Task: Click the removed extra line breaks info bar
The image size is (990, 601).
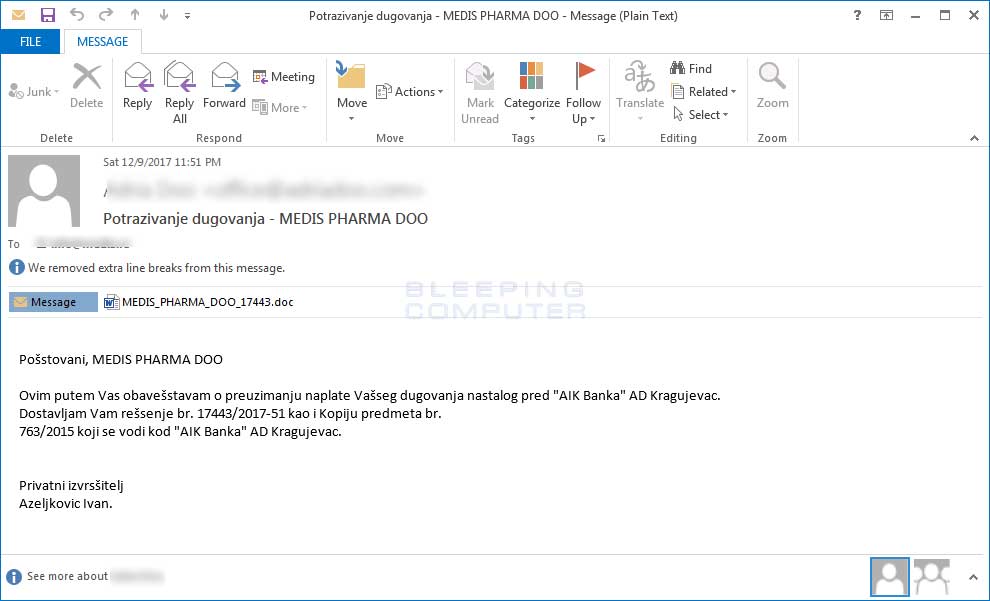Action: (x=147, y=268)
